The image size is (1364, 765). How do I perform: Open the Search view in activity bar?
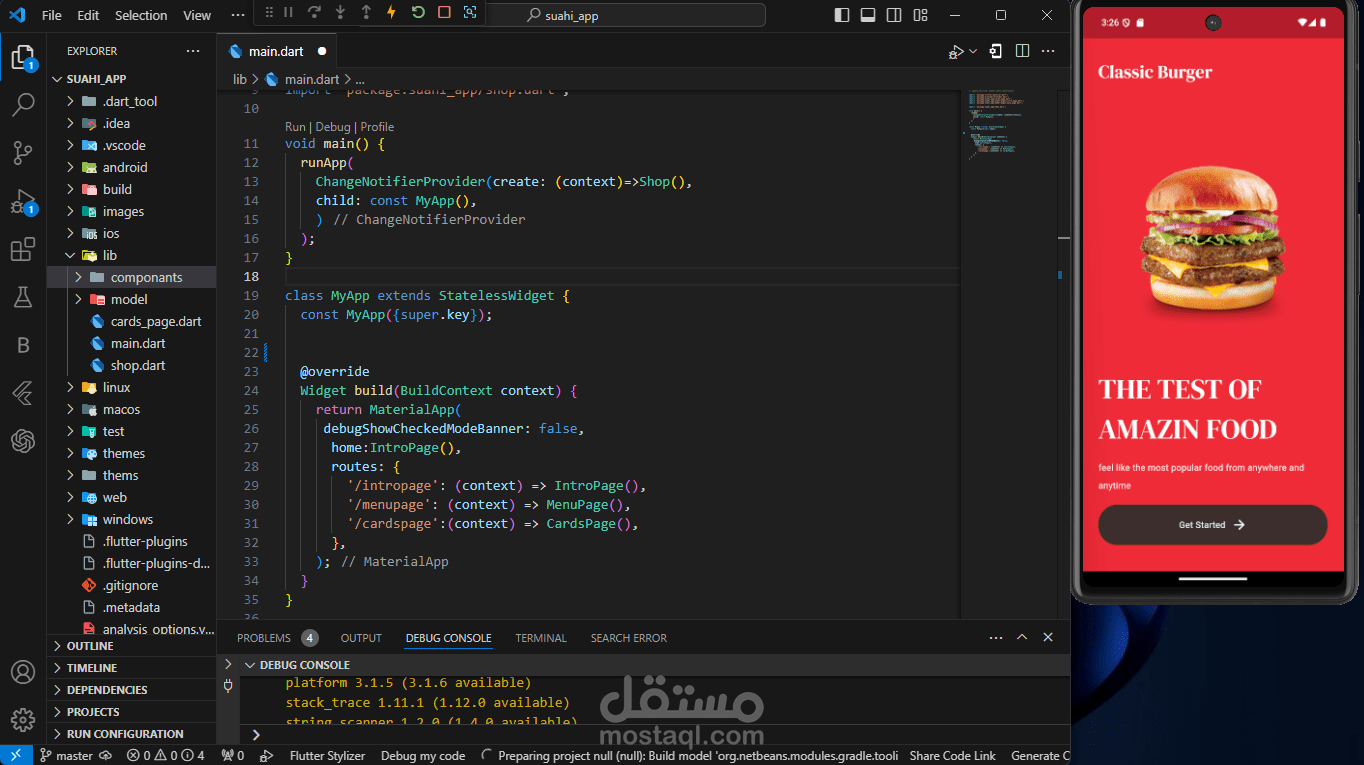coord(23,104)
